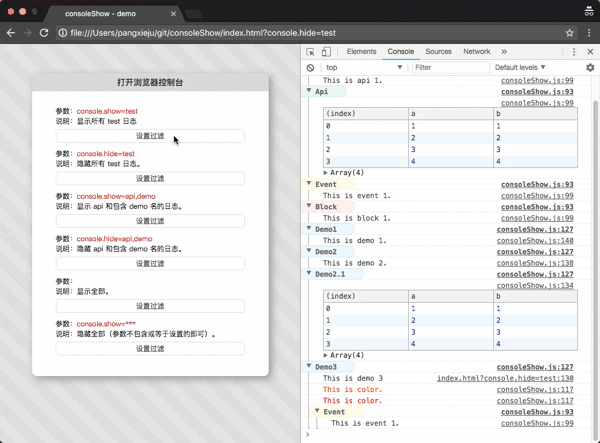Image resolution: width=600 pixels, height=443 pixels.
Task: Close the DevTools panel
Action: click(590, 52)
